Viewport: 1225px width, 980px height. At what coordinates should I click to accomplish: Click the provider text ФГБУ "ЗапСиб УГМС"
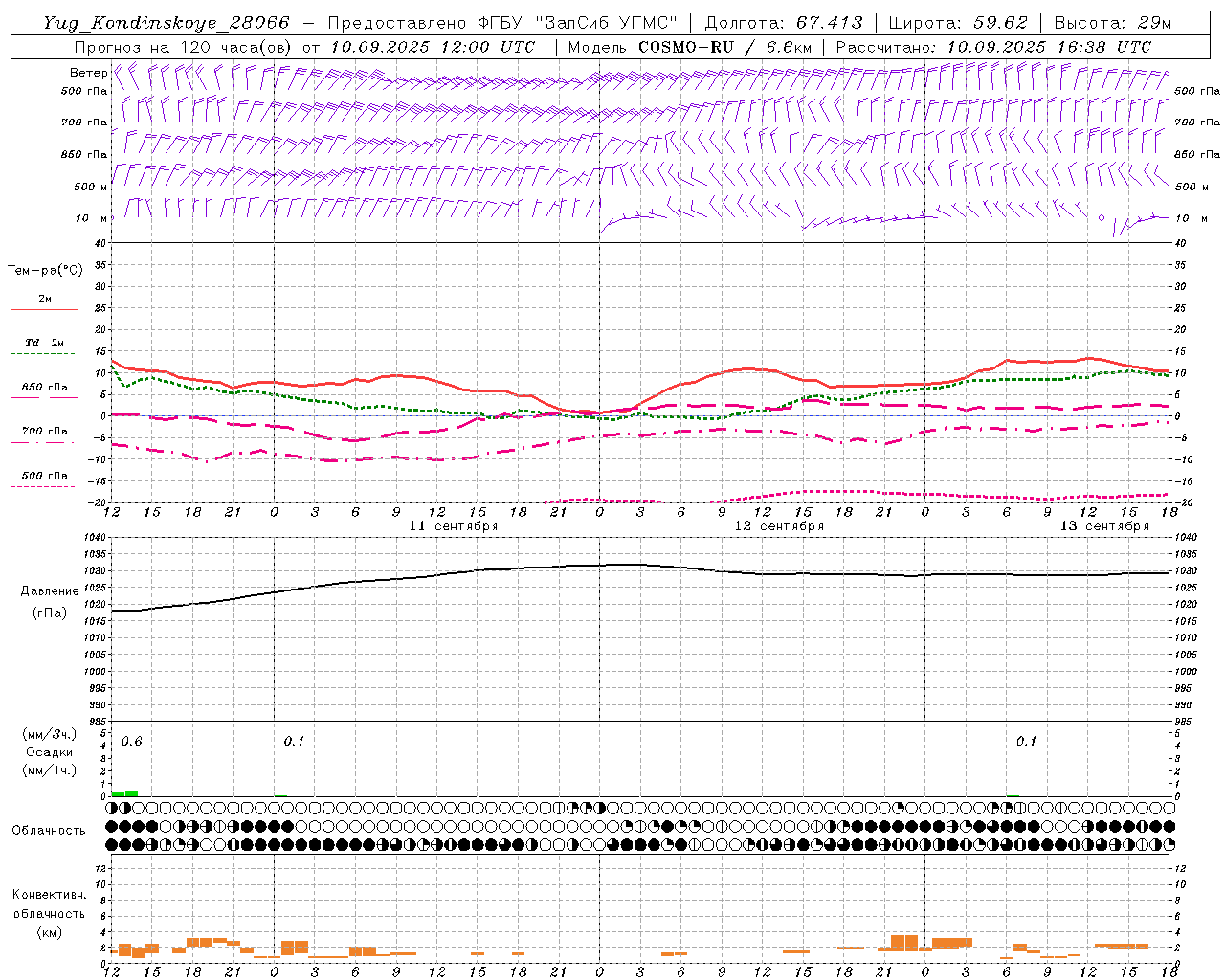[x=577, y=23]
